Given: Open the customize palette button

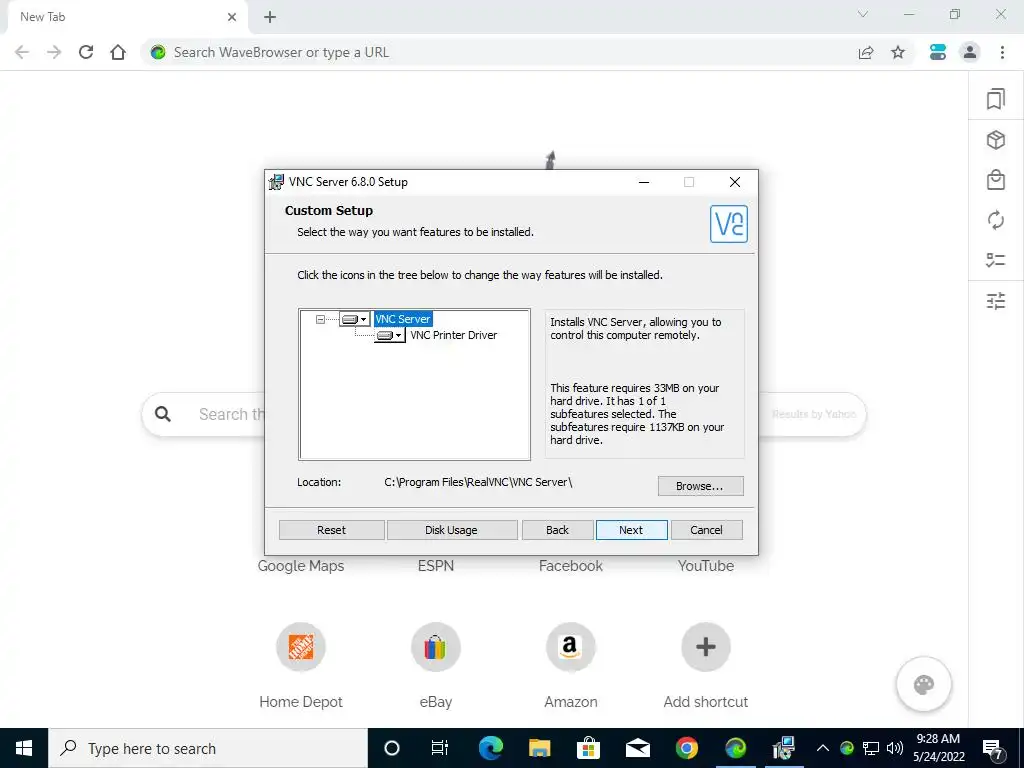Looking at the screenshot, I should tap(924, 684).
